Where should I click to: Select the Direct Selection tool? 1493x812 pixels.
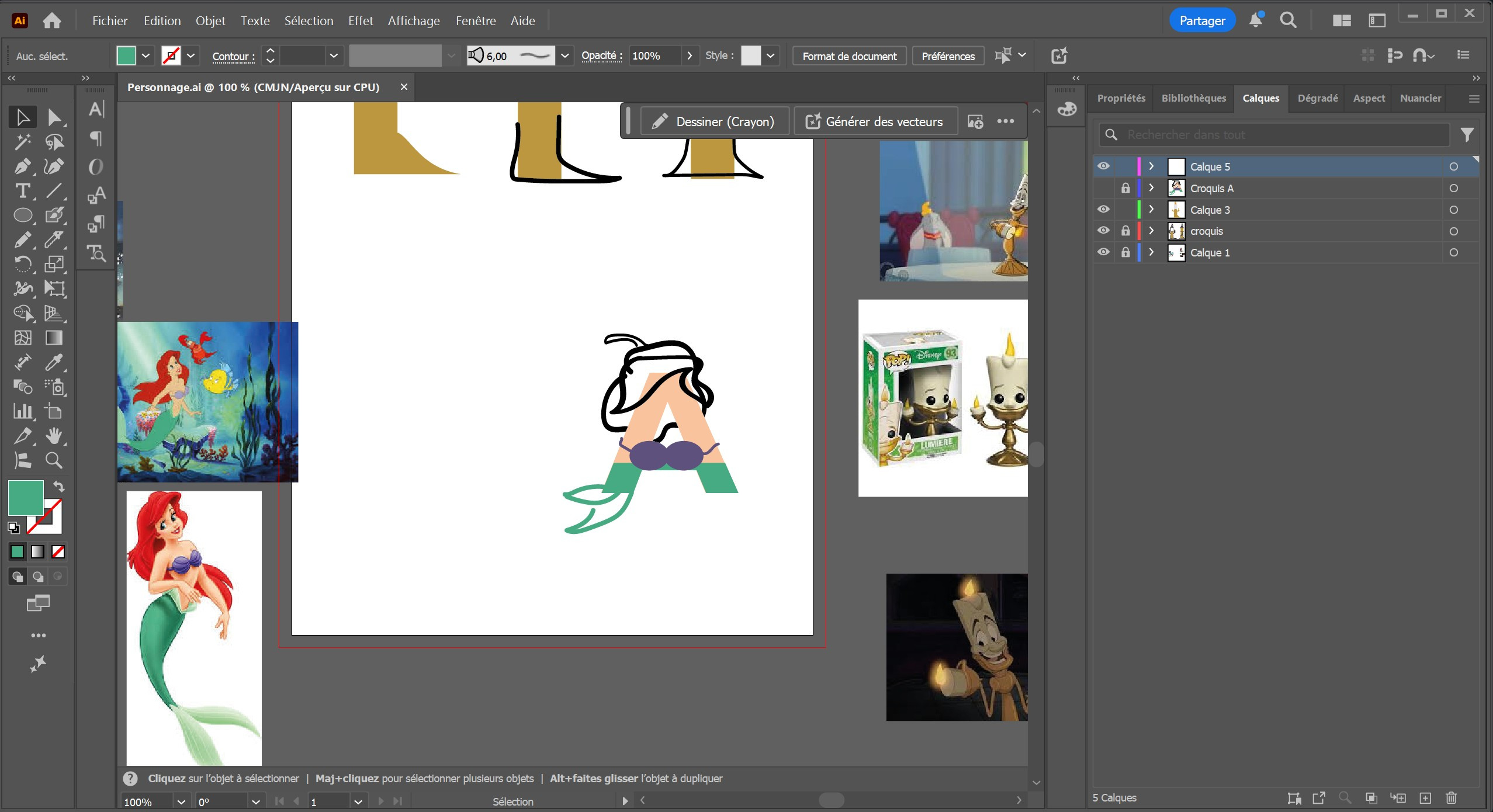(54, 117)
